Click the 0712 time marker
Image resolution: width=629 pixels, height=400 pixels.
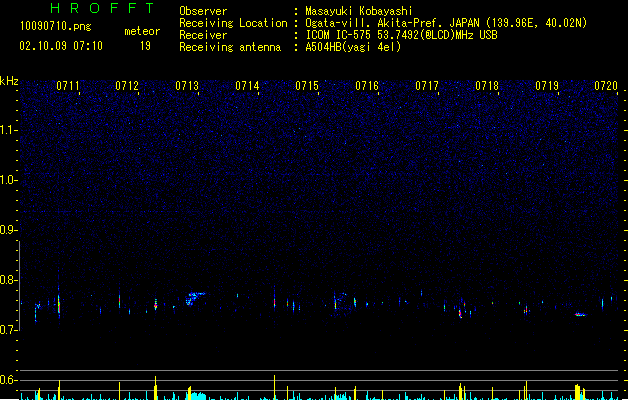tap(127, 86)
